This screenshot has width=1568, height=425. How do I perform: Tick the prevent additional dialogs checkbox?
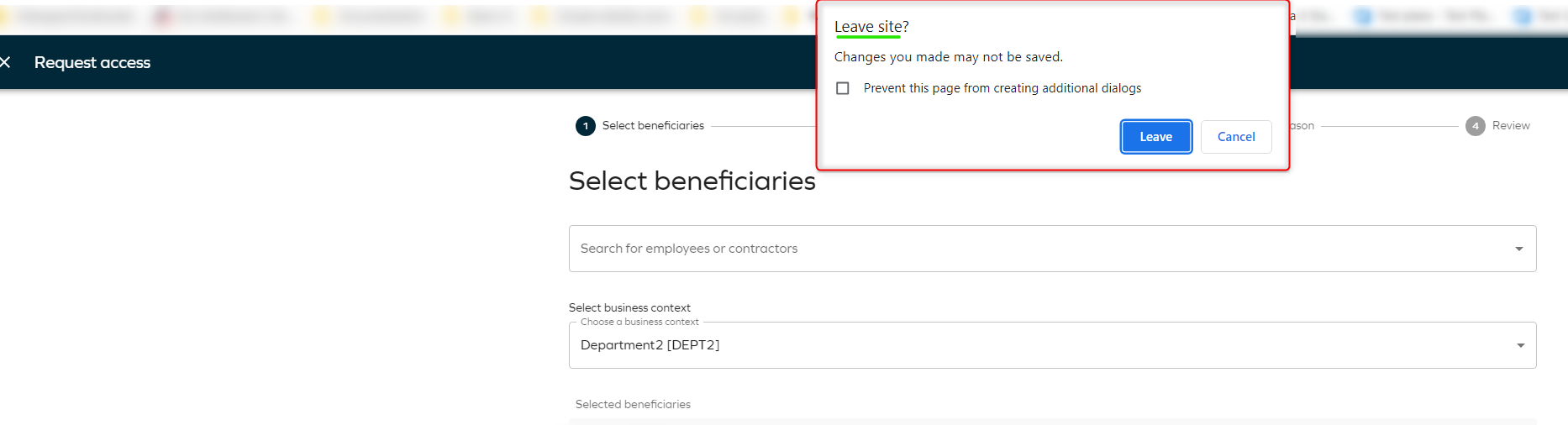coord(843,88)
